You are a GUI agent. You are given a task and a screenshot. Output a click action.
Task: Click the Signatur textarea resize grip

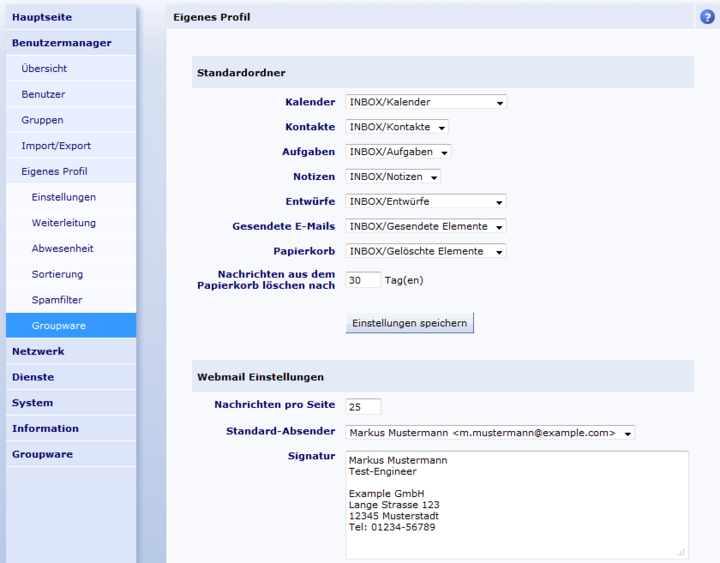681,552
